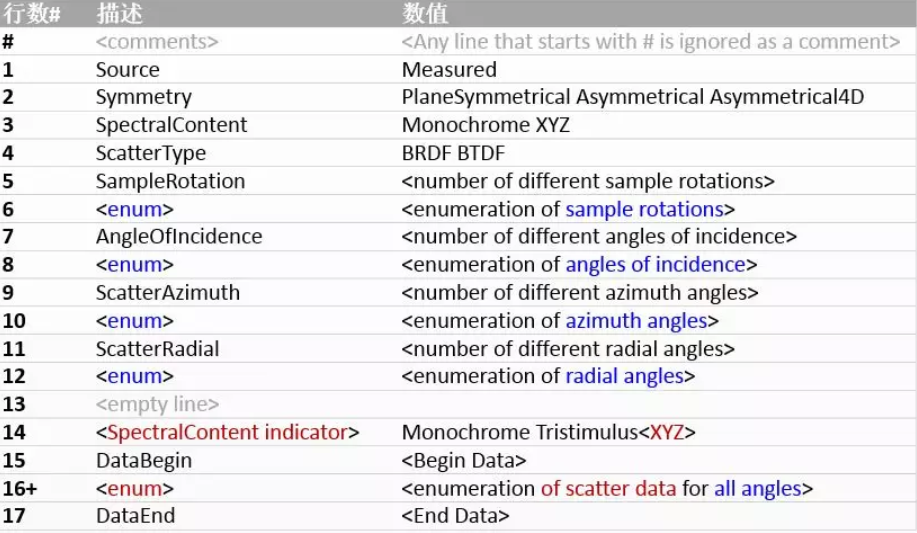Click the "<End Data>" value cell

(455, 516)
